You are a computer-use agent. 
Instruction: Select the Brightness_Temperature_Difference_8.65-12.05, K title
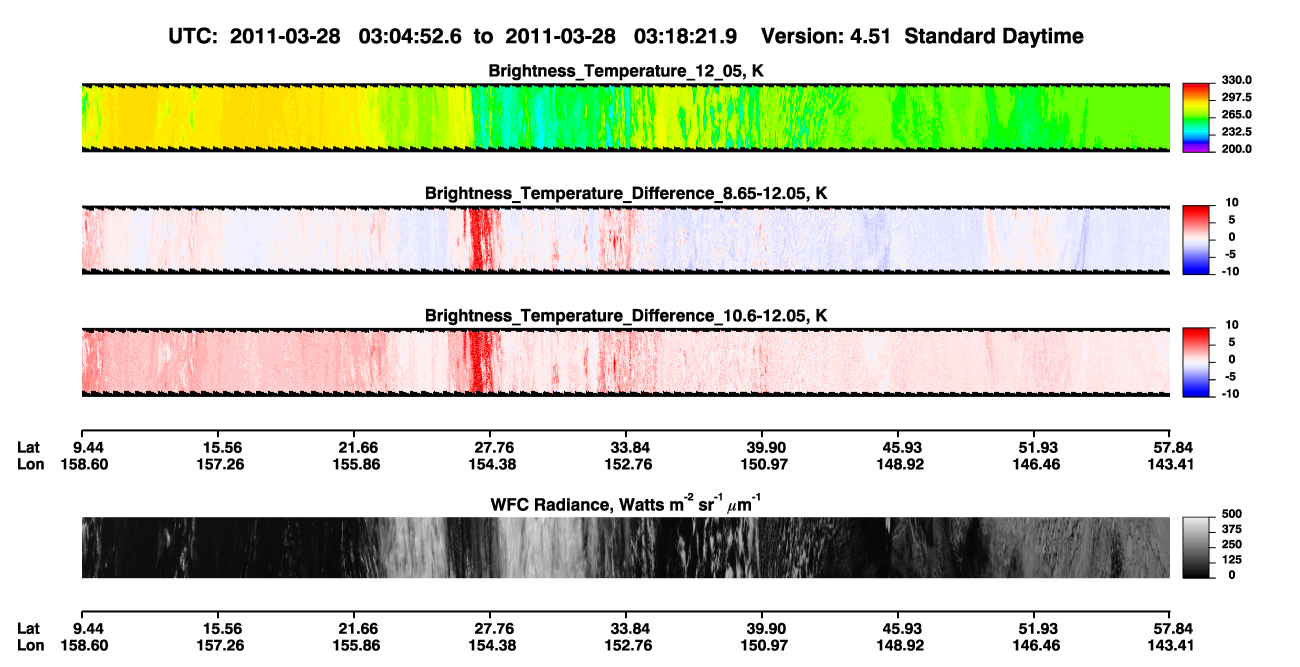tap(625, 192)
